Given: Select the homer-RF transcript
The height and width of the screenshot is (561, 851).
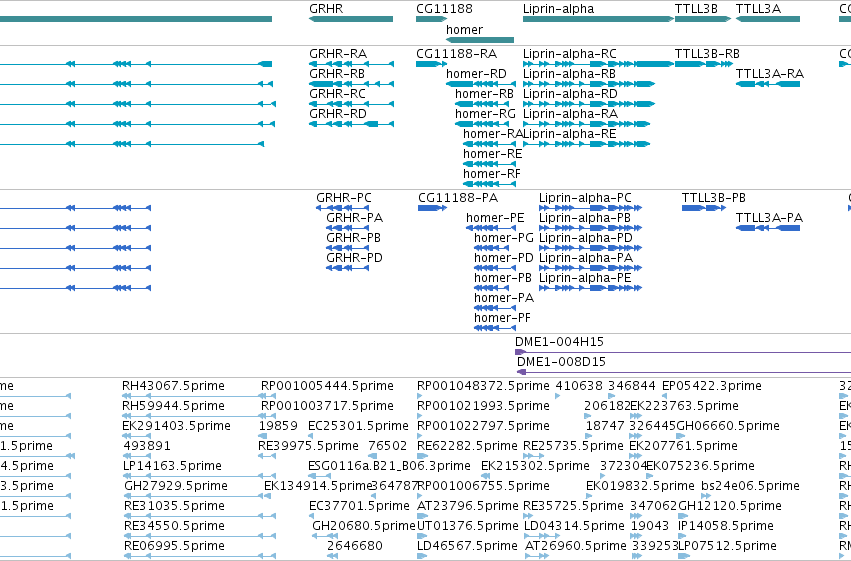Looking at the screenshot, I should pos(489,184).
